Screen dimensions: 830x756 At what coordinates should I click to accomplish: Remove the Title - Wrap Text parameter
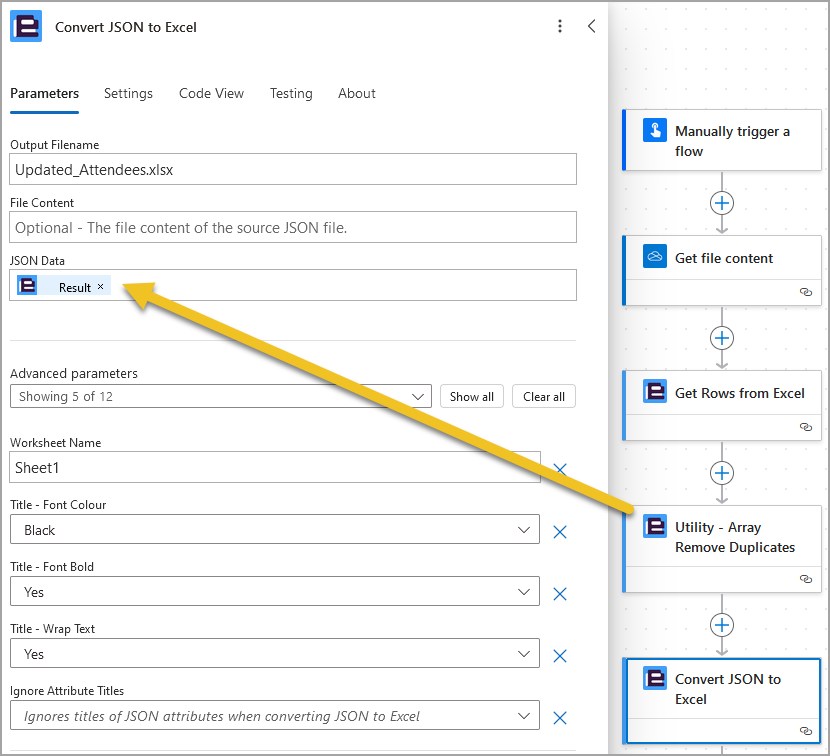click(x=560, y=656)
